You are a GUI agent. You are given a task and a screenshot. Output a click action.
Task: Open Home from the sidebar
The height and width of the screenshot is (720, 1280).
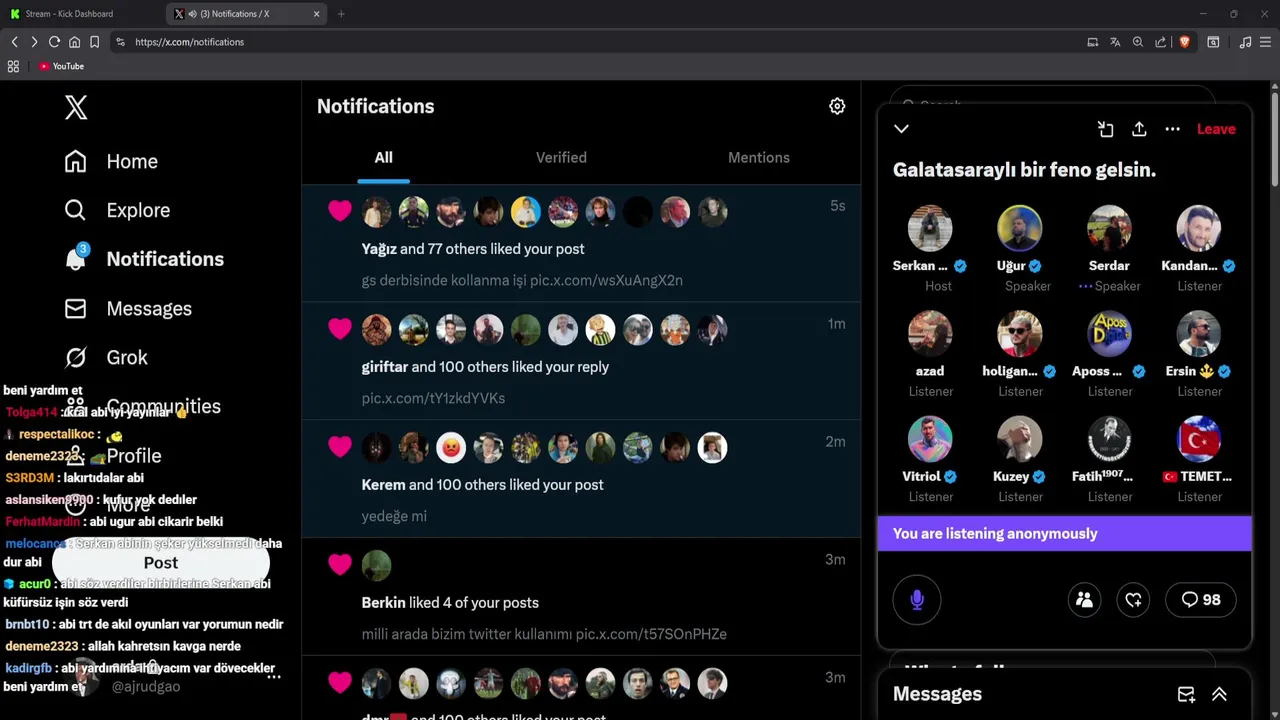coord(111,161)
